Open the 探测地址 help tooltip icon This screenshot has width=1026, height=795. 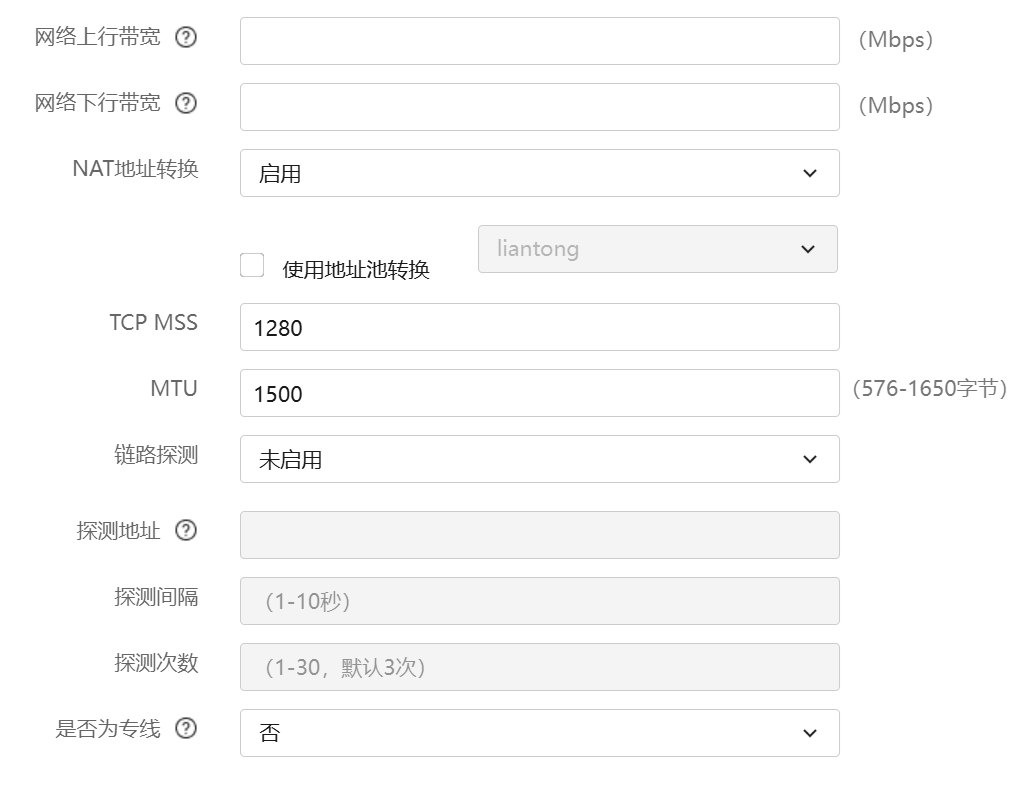[x=186, y=531]
